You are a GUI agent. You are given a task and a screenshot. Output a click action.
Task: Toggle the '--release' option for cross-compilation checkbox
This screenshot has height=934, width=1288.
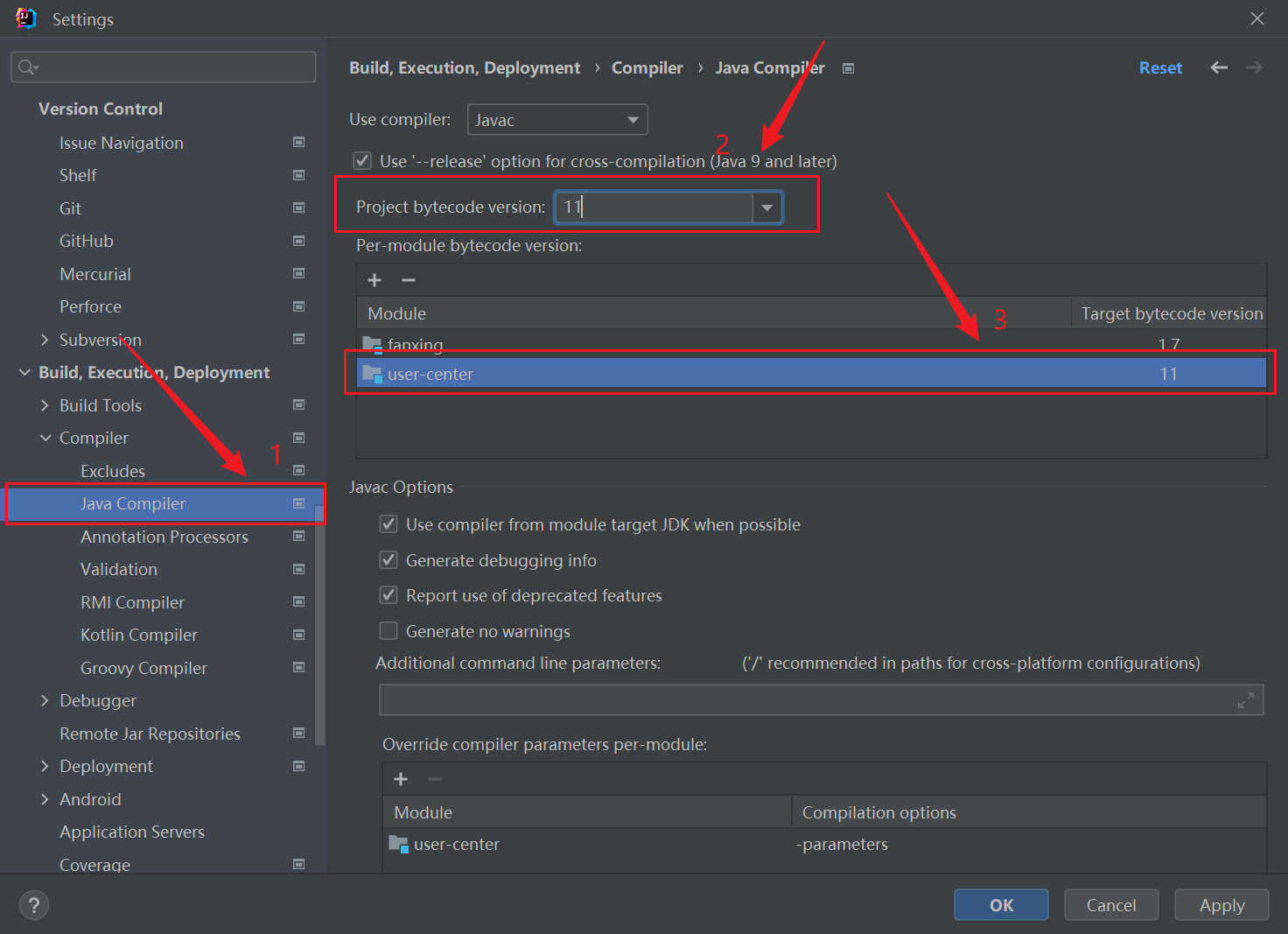(361, 161)
